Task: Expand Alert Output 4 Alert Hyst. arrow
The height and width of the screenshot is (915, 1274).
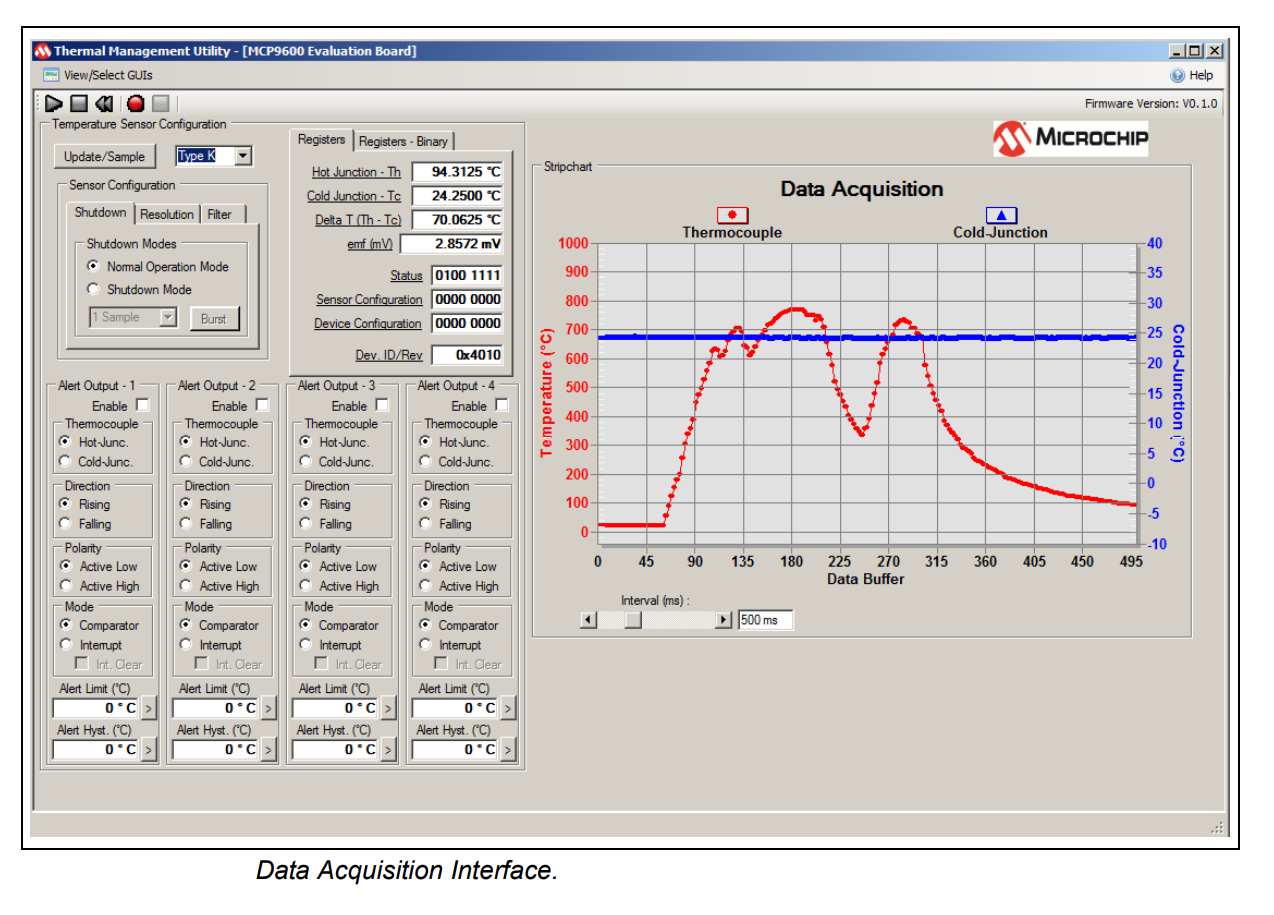Action: pos(508,749)
